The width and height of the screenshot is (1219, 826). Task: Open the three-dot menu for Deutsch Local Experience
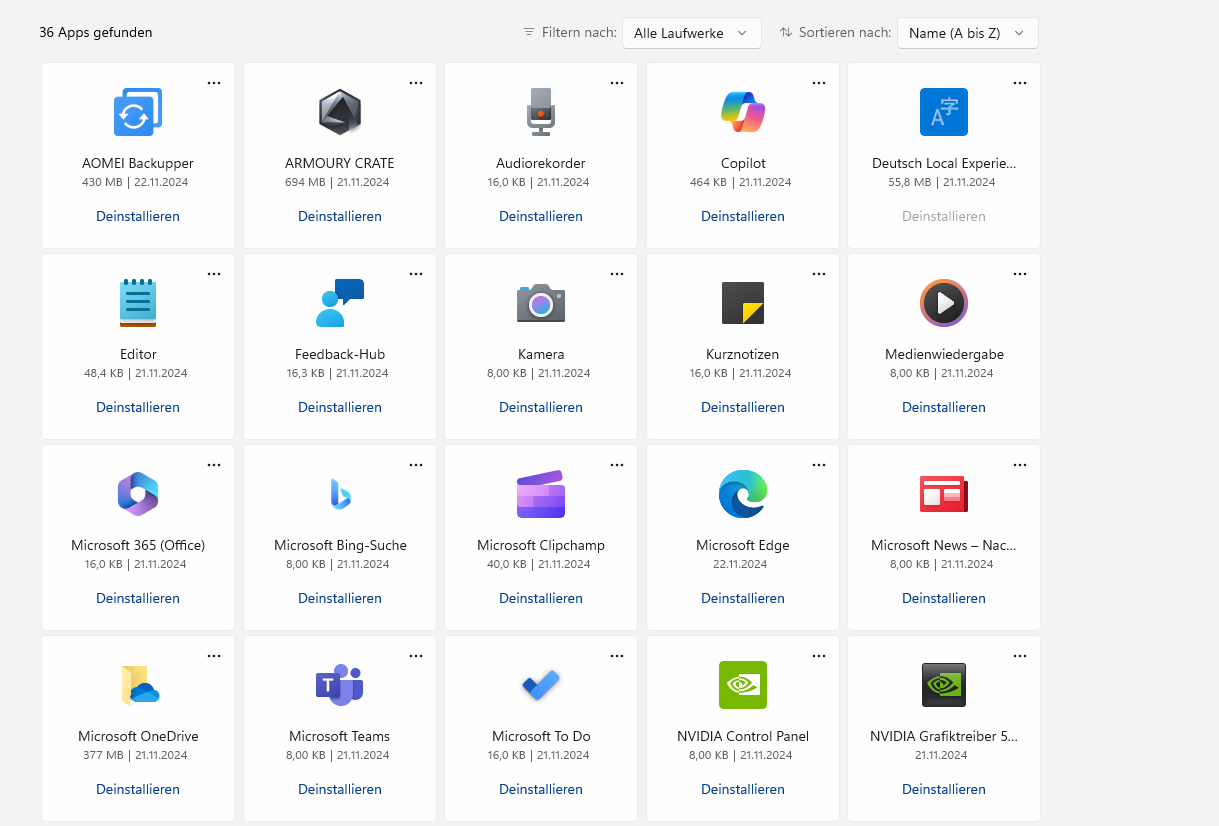(1020, 83)
